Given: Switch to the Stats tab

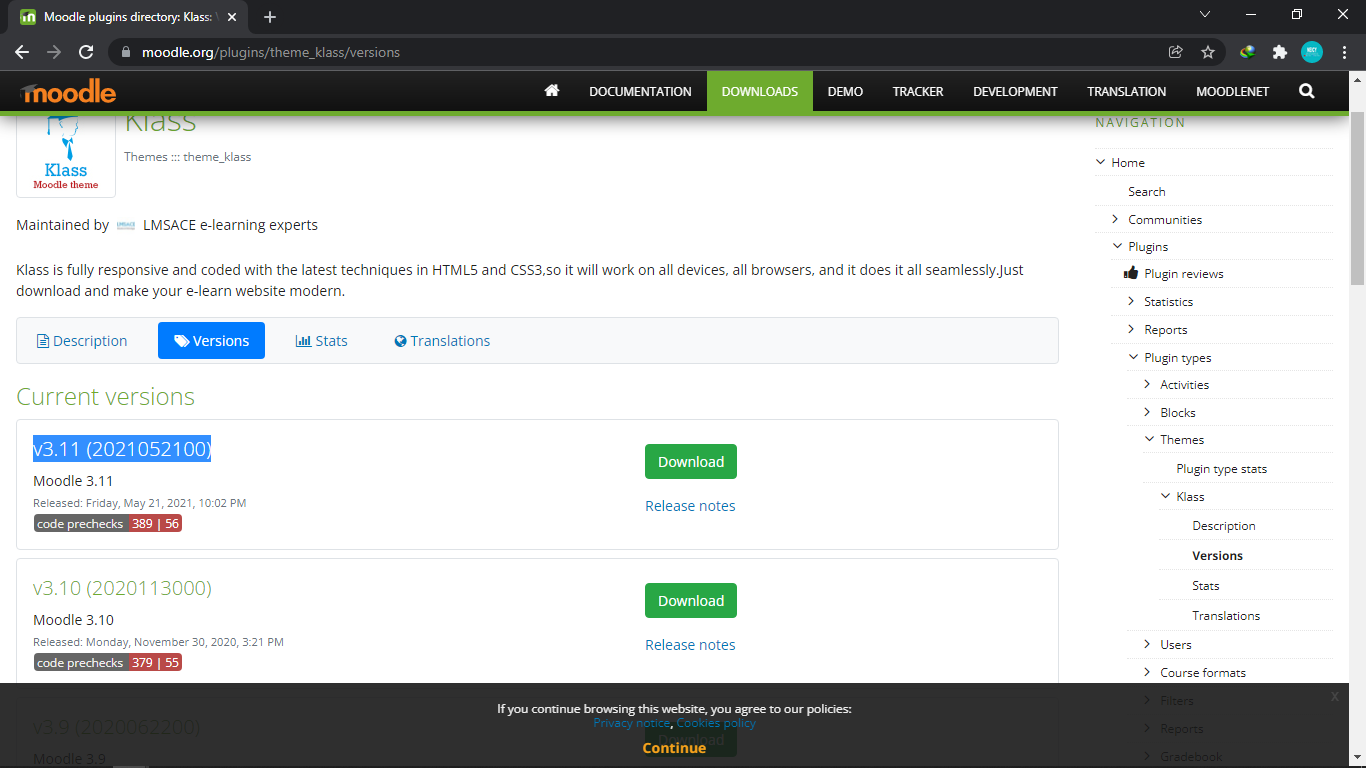Looking at the screenshot, I should click(321, 341).
